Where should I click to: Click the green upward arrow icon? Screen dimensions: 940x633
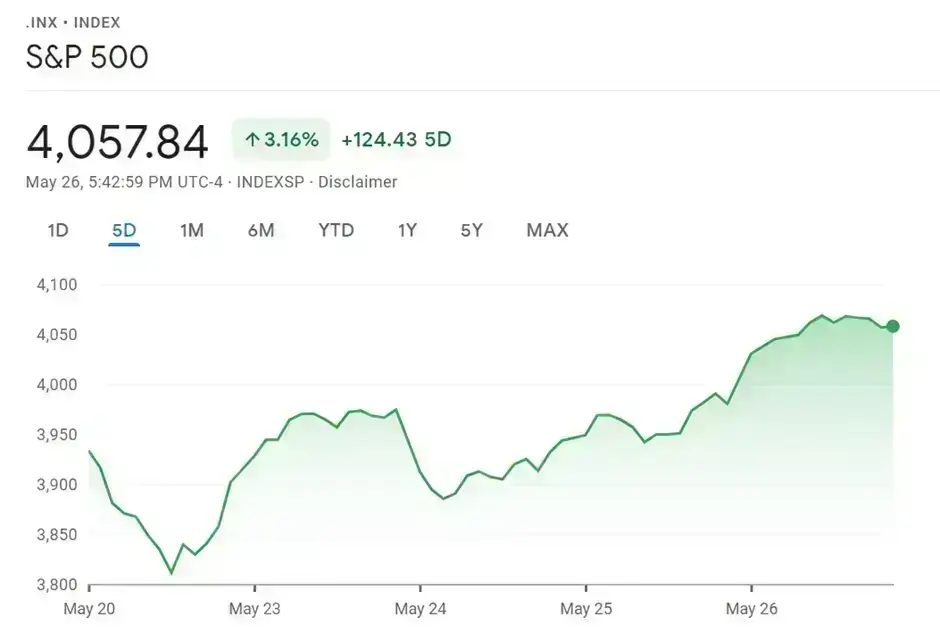pos(252,139)
